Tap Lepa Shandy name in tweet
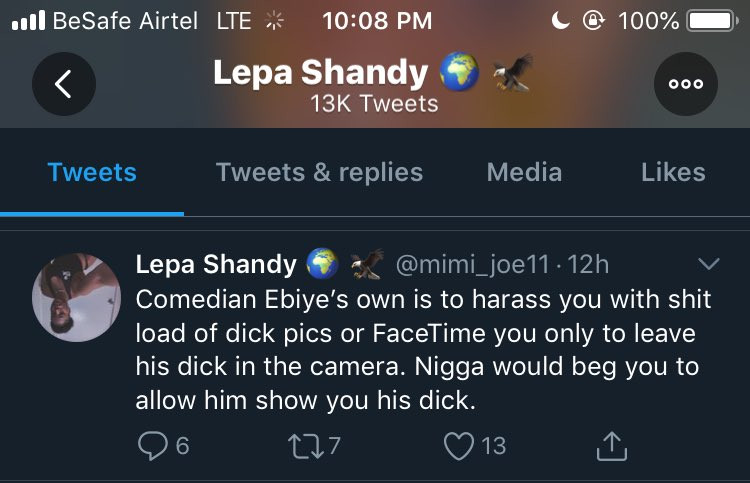 [x=216, y=265]
